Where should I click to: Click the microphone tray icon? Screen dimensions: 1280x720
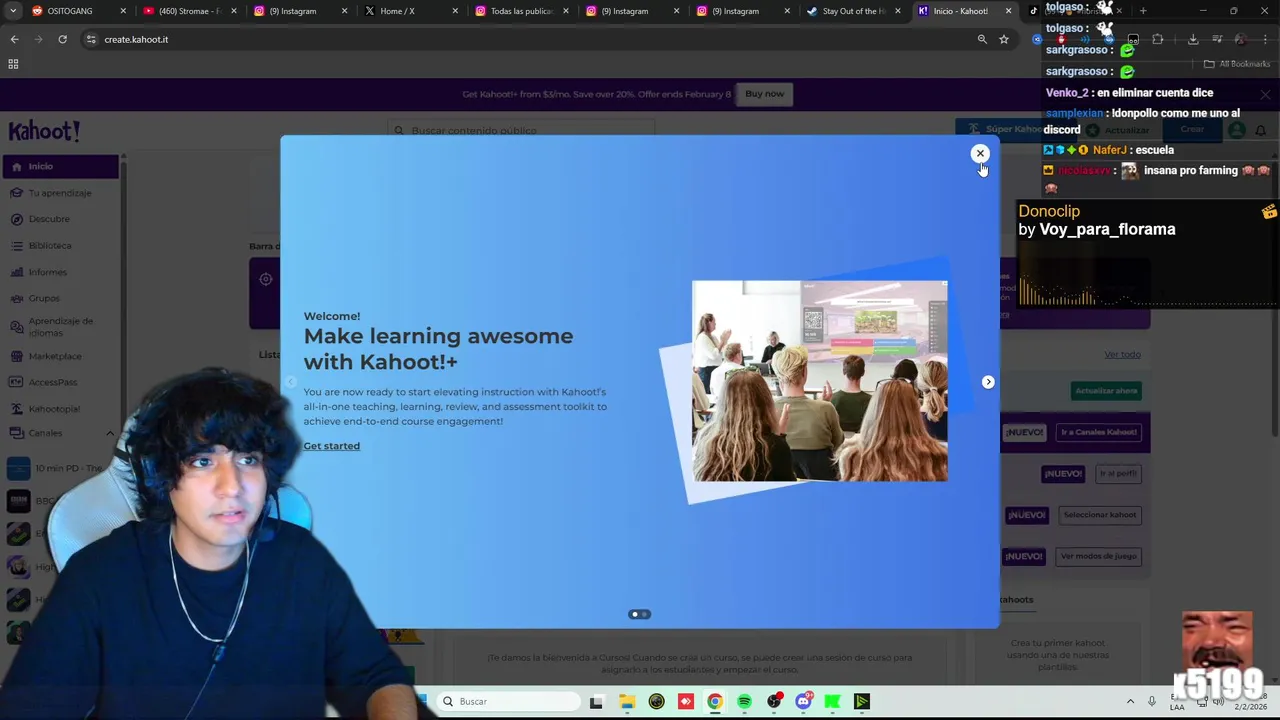pos(1152,702)
